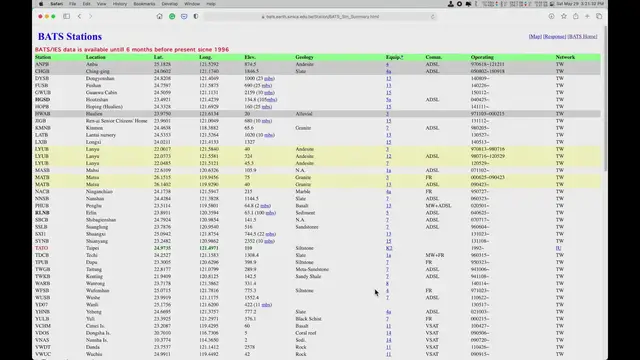The image size is (640, 360).
Task: Open the Help menu
Action: (x=211, y=4)
